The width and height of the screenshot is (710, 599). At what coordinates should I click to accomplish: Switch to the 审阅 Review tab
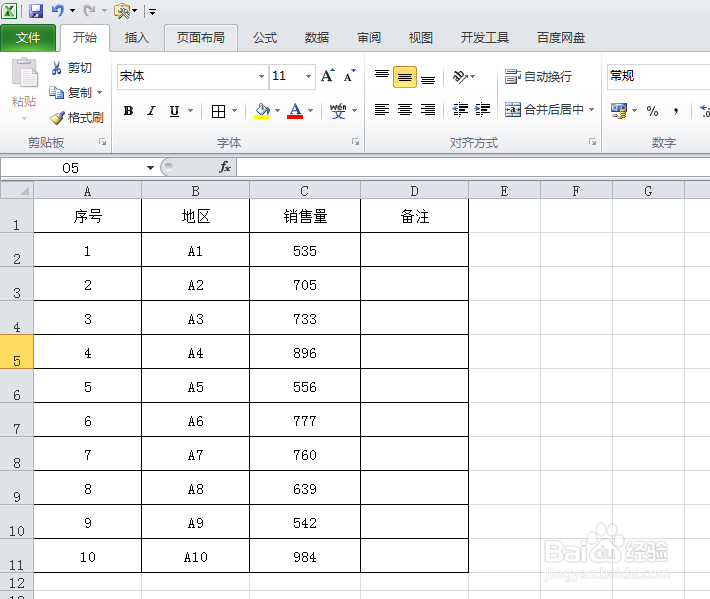[369, 38]
